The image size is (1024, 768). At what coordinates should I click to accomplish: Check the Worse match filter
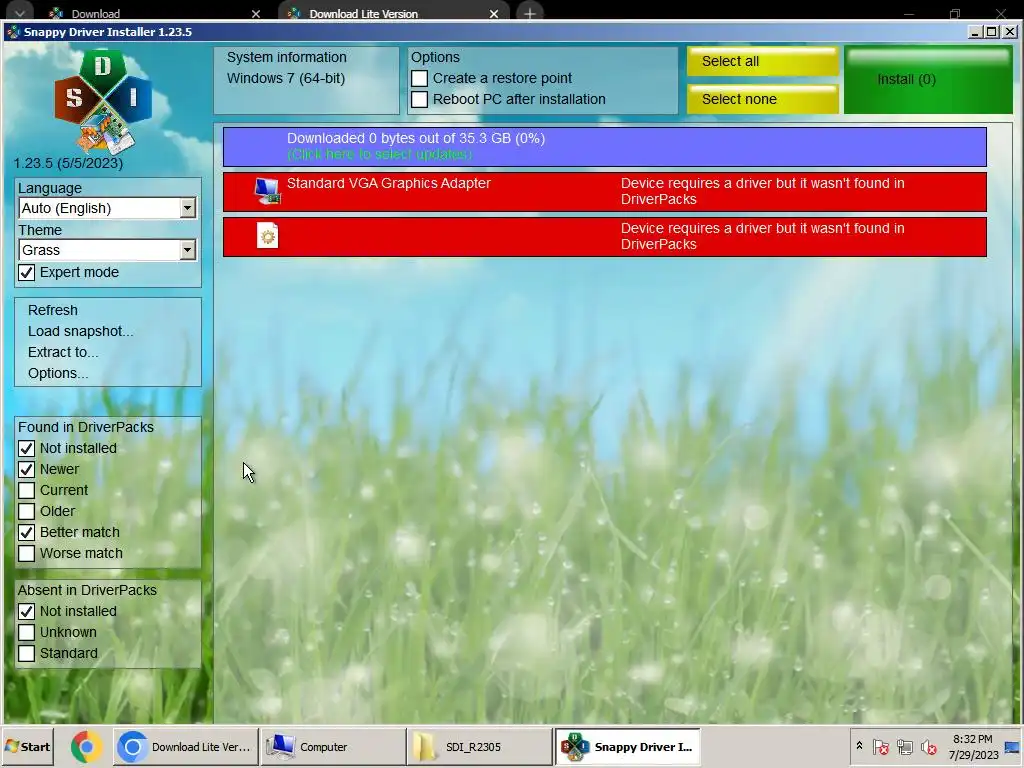click(26, 553)
